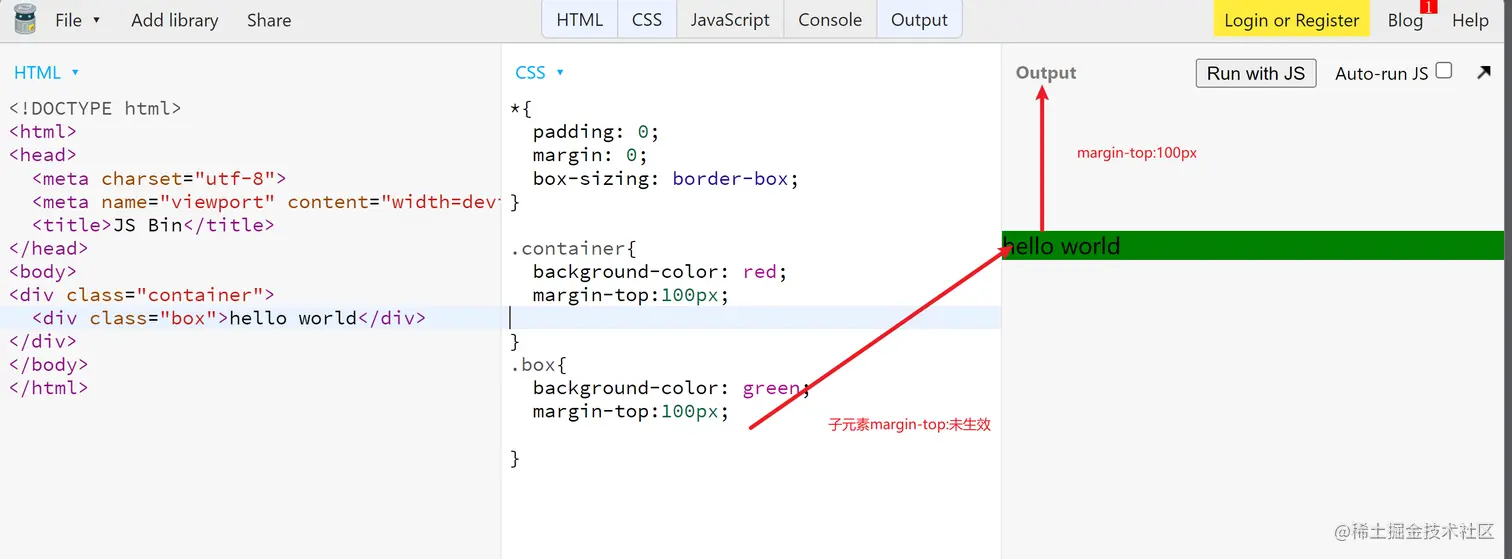Click the '.container{' selector line
Image resolution: width=1512 pixels, height=559 pixels.
point(573,248)
